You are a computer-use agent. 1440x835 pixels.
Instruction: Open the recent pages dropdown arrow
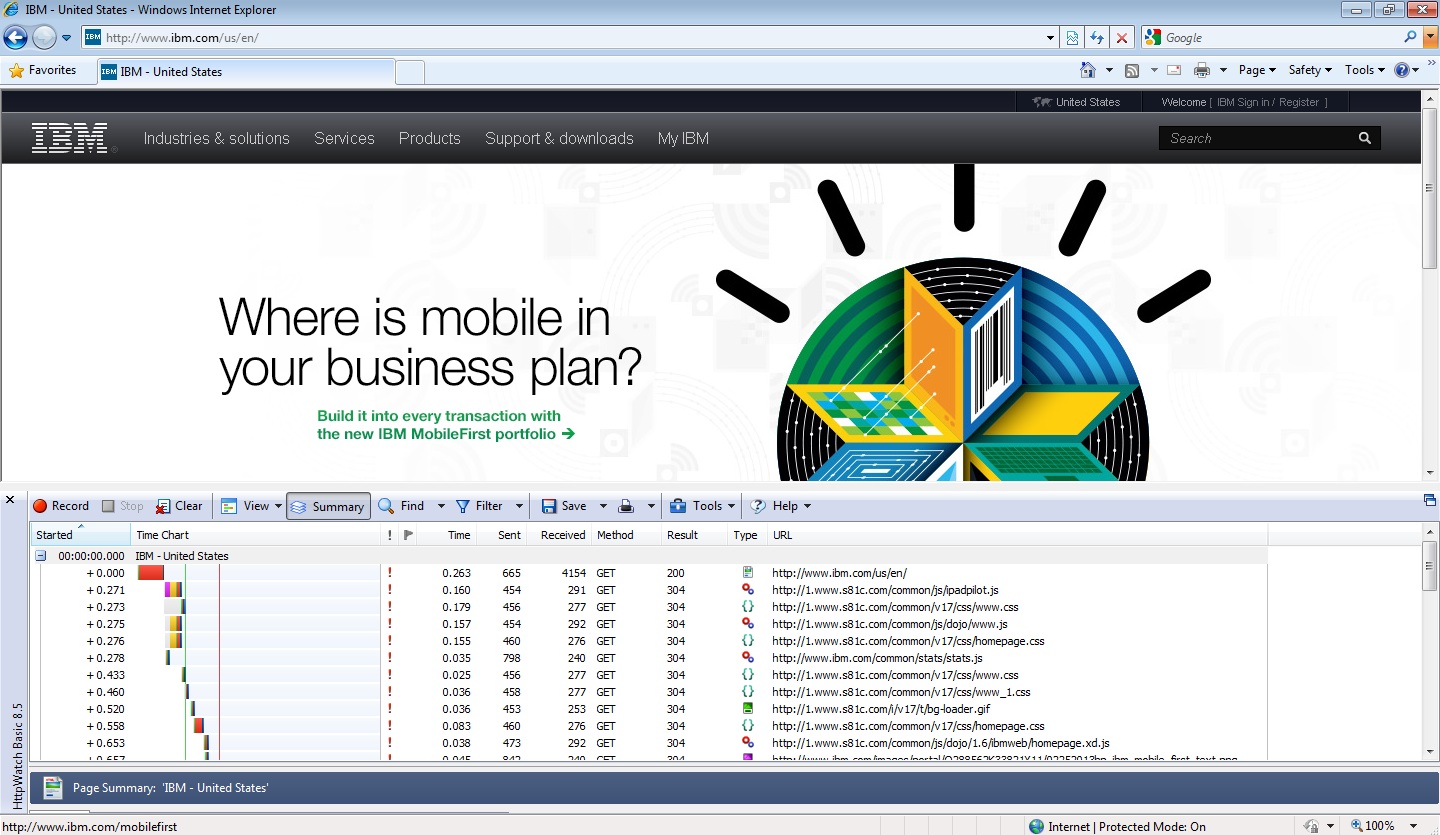click(67, 38)
